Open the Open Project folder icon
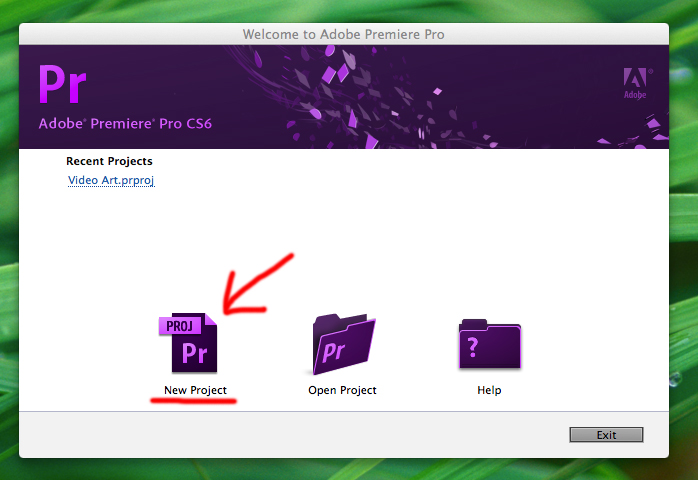Screen dimensions: 698x480 coord(342,344)
